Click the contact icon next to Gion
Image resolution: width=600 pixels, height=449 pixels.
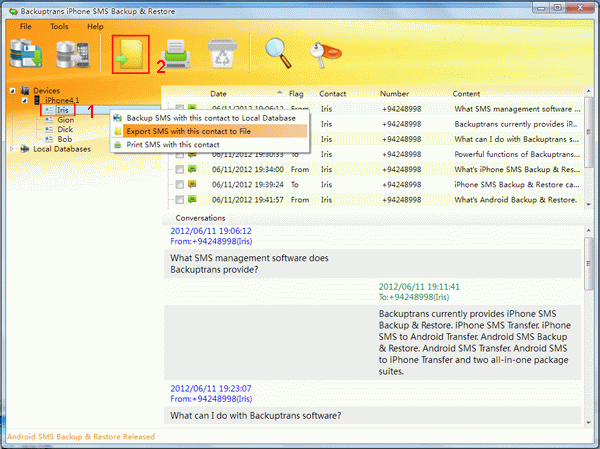tap(49, 120)
